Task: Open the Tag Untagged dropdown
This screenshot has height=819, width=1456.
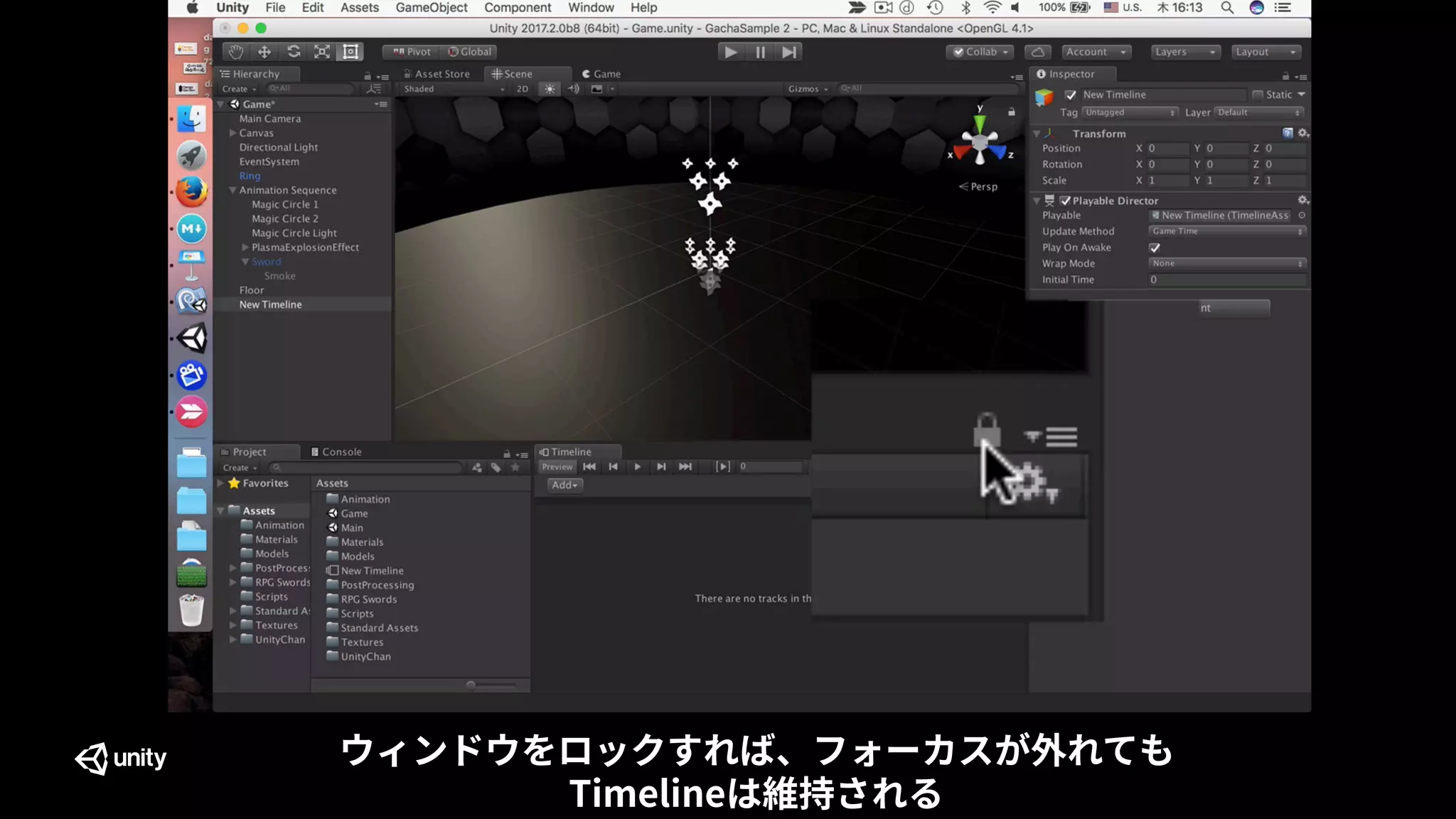Action: pos(1130,112)
